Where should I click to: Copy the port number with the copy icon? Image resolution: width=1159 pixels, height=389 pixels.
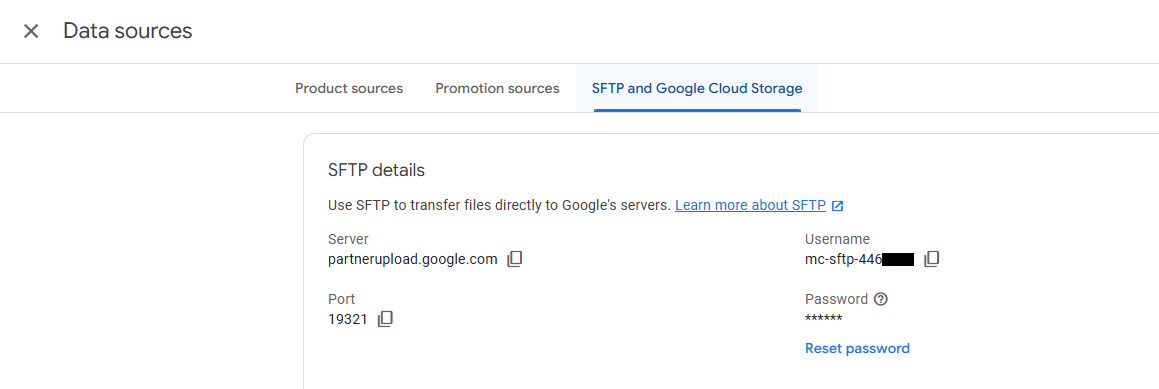point(384,319)
